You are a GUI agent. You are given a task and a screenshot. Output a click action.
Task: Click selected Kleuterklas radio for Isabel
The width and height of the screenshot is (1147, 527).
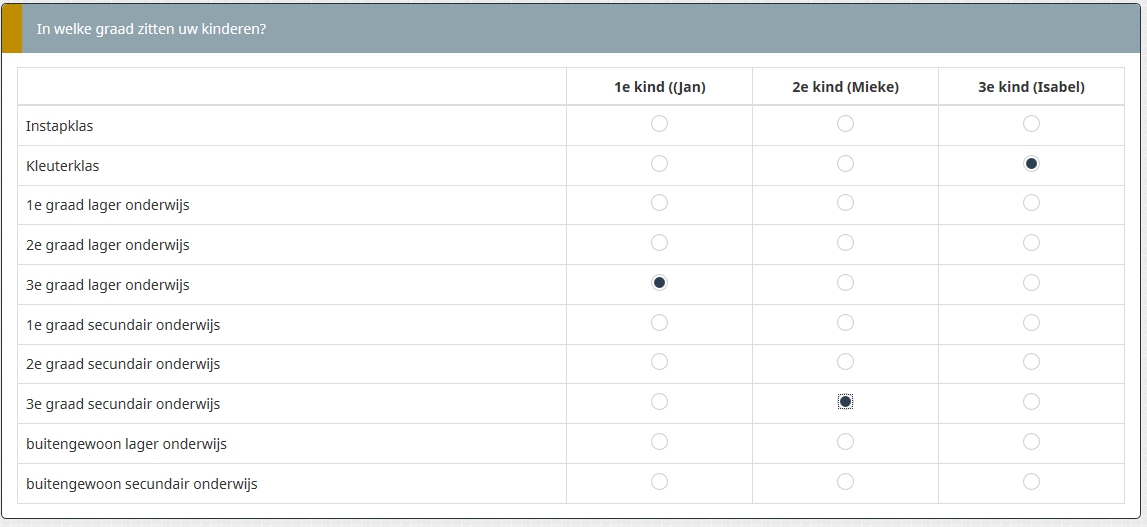[x=1031, y=163]
